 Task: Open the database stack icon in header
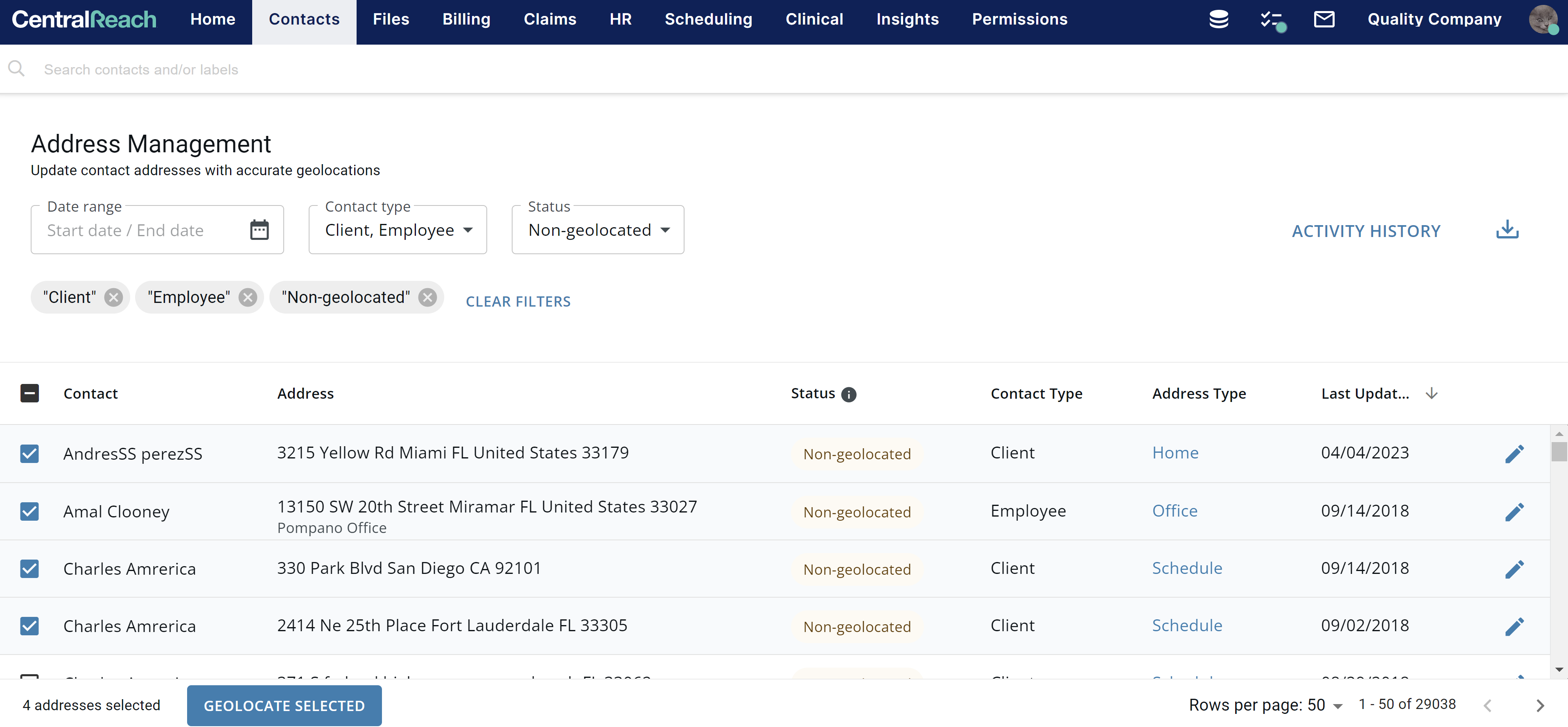click(x=1218, y=20)
